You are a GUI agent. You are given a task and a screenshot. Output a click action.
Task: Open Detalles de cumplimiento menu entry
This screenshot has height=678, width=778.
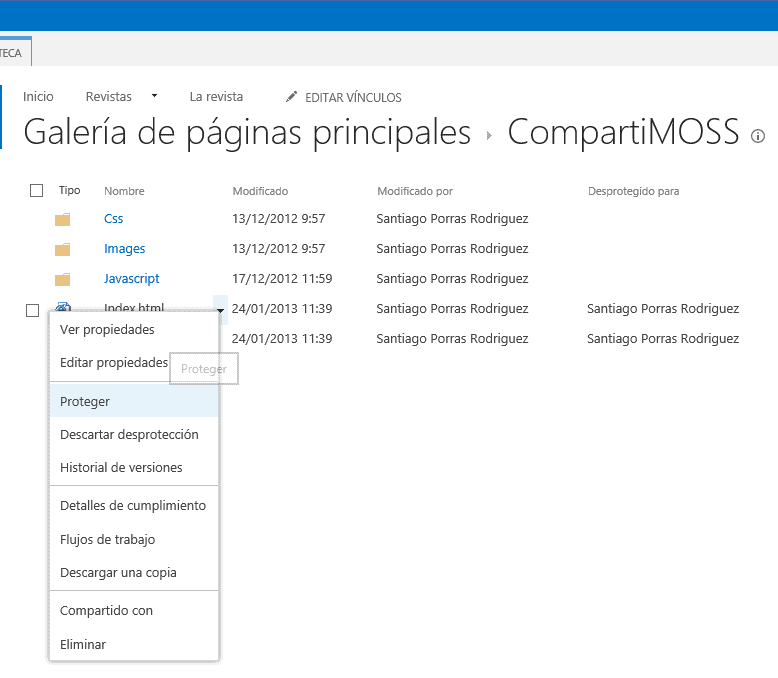tap(134, 506)
